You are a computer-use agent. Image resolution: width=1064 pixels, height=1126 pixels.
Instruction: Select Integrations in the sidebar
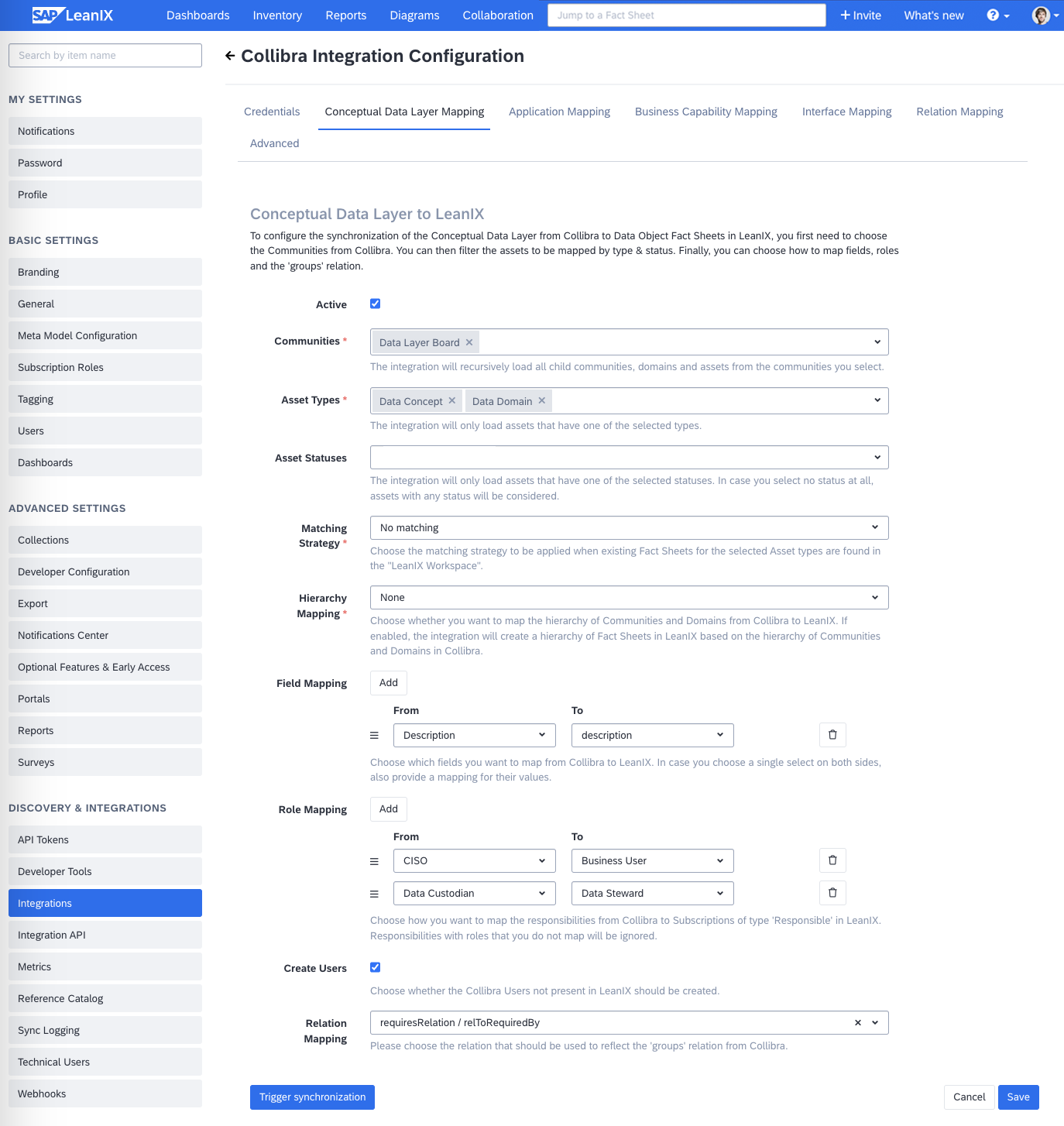pos(105,903)
